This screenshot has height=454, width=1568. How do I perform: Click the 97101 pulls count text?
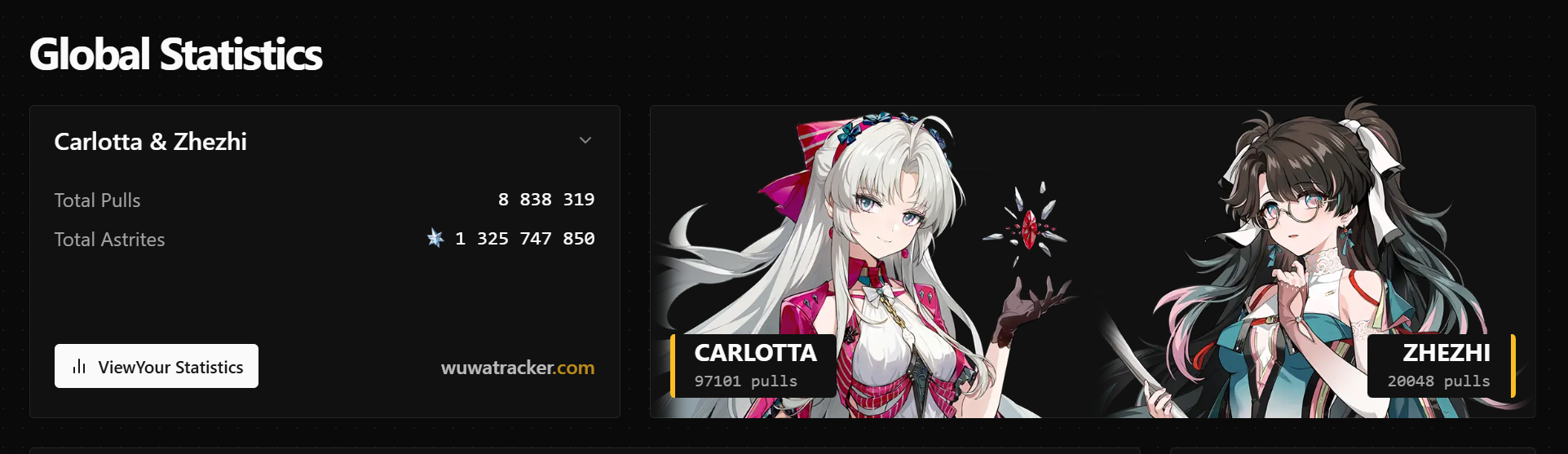pyautogui.click(x=746, y=381)
